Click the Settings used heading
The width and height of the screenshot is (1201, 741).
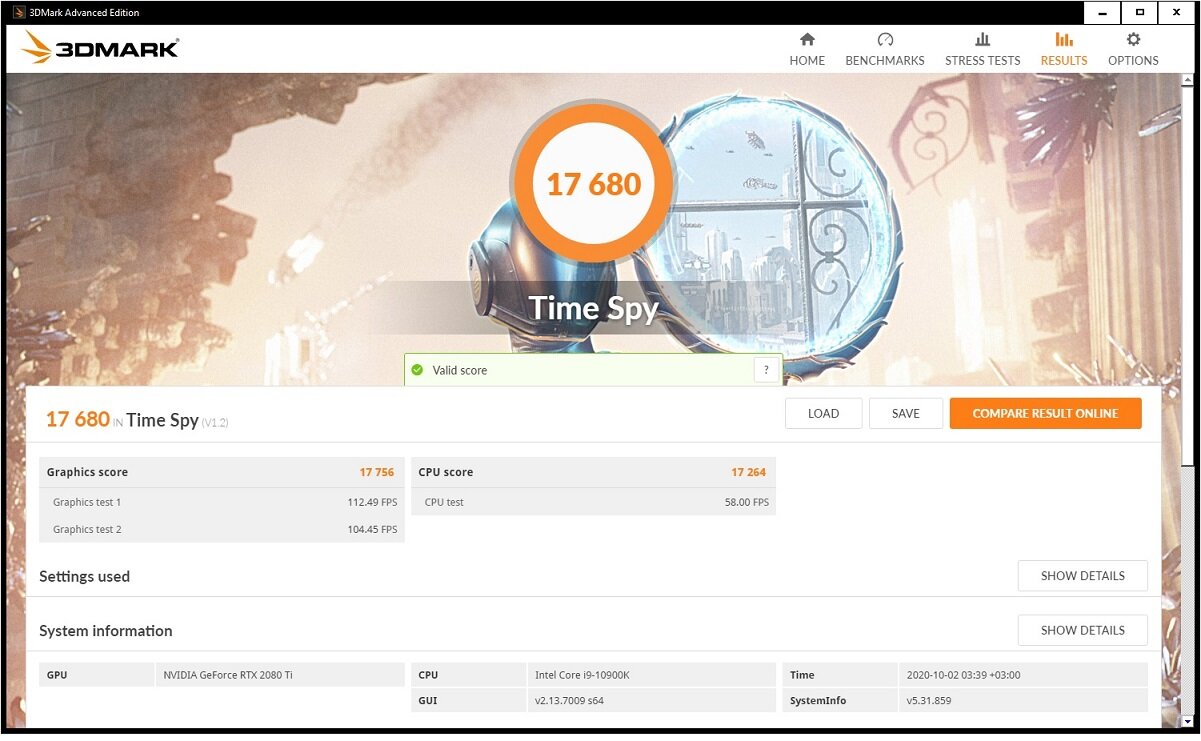[x=85, y=577]
